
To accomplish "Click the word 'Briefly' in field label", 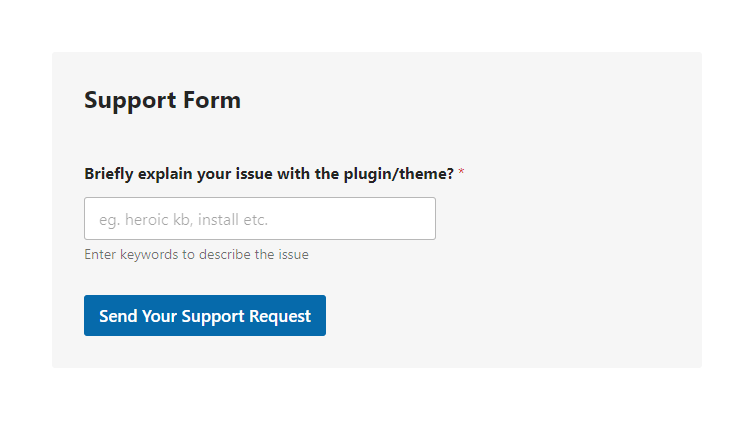I will (x=109, y=174).
